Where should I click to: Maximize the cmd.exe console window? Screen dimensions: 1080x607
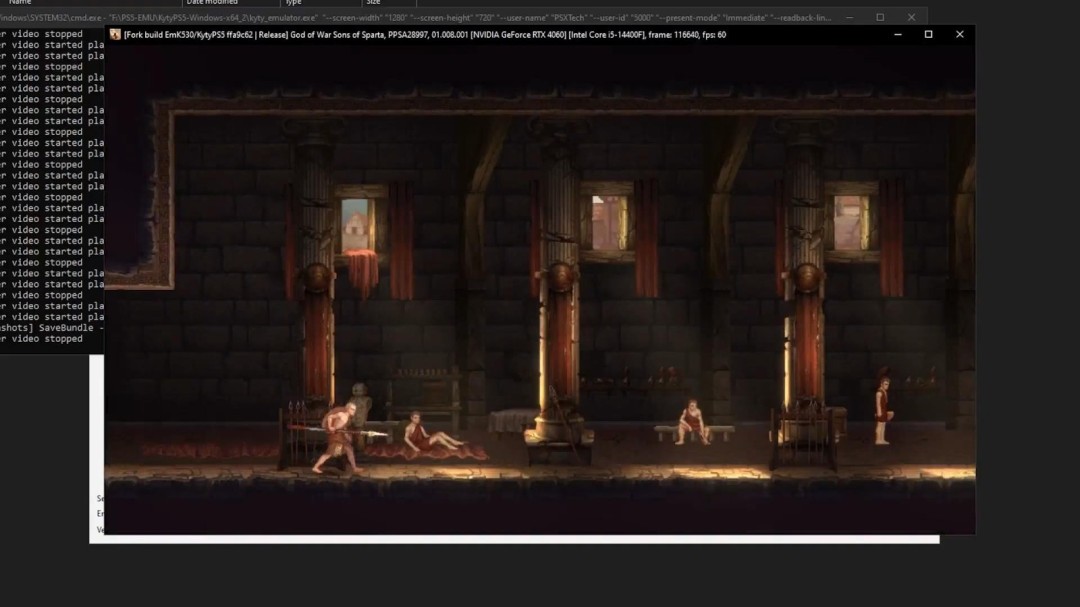[x=880, y=18]
